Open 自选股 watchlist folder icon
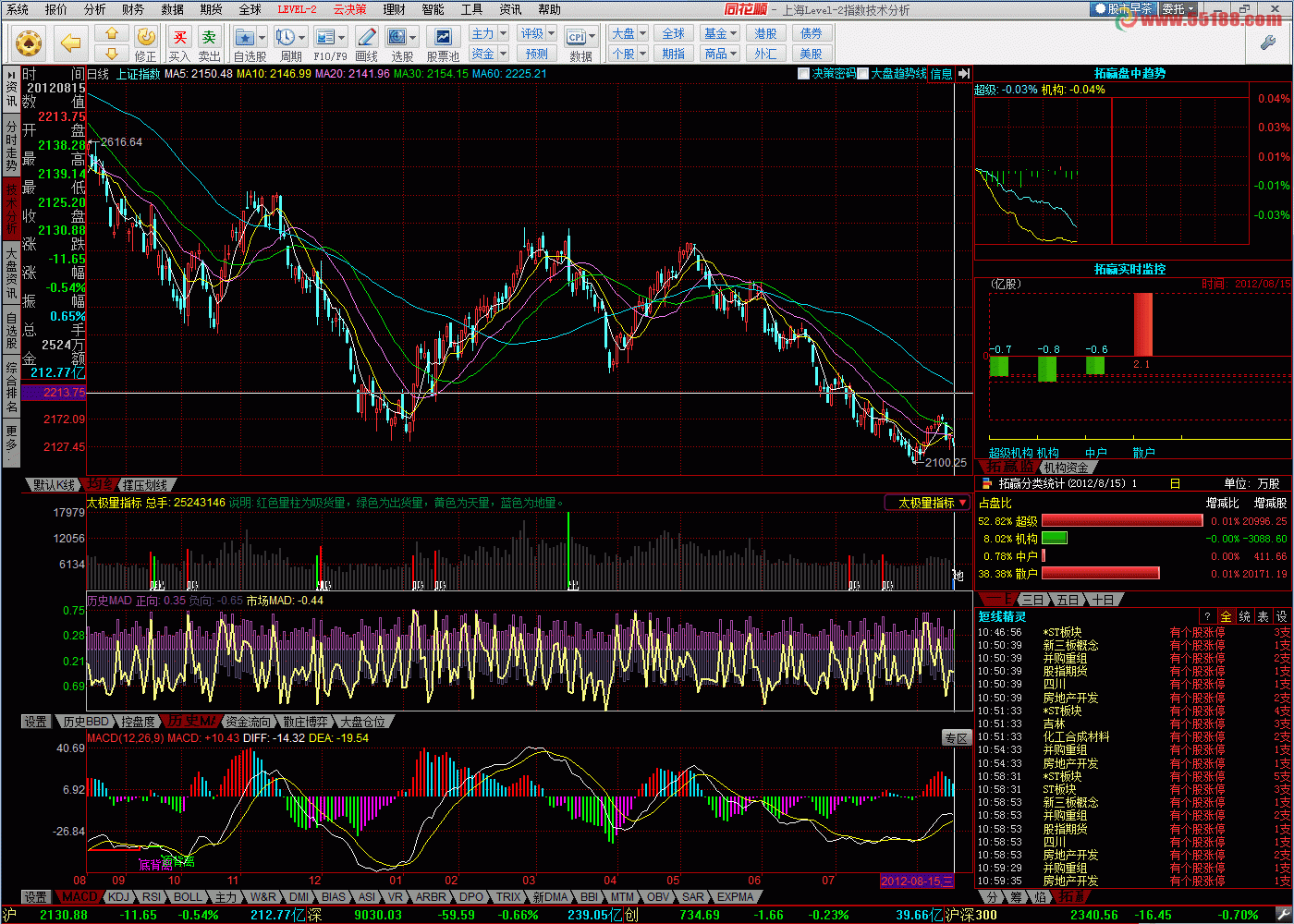Viewport: 1294px width, 924px height. point(245,37)
